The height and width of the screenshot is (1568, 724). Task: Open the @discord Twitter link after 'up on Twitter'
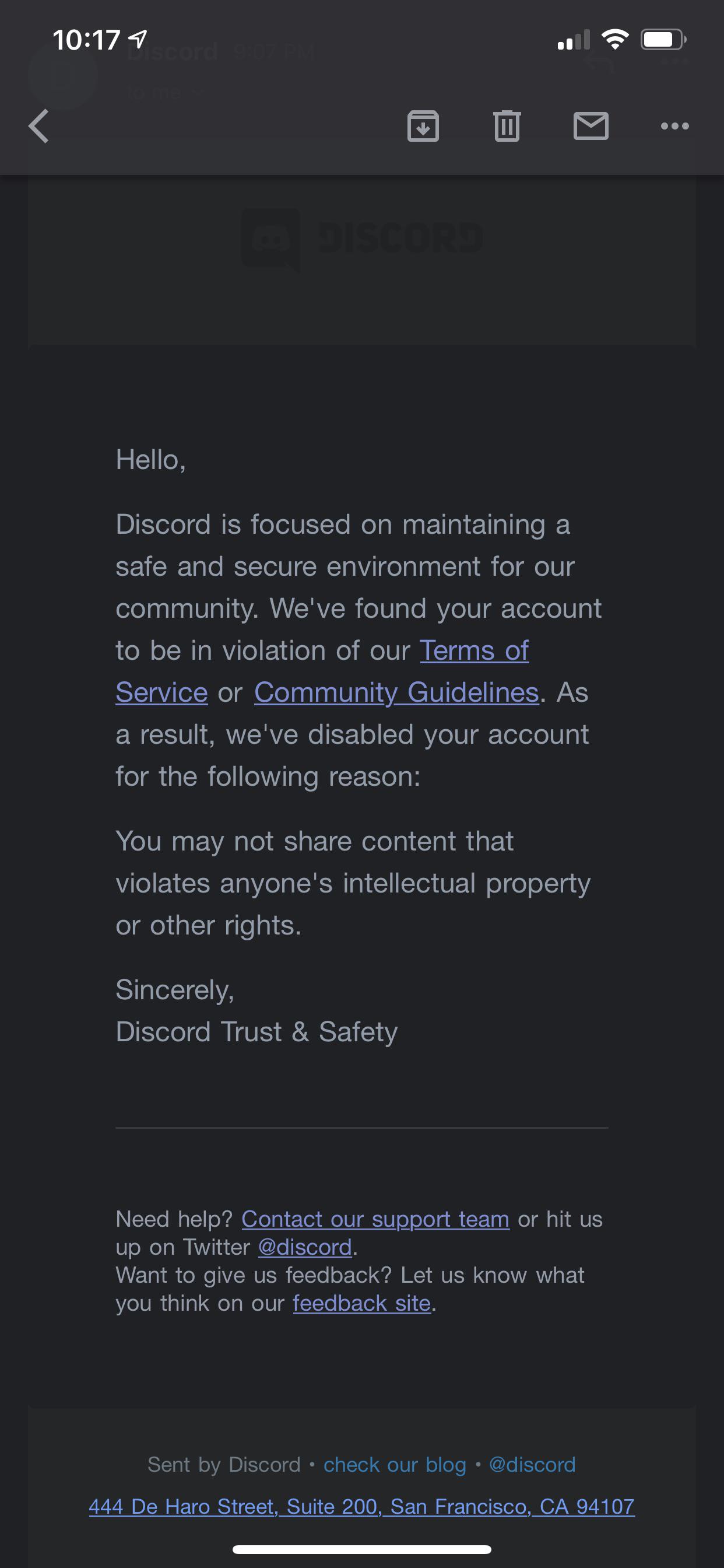305,1247
